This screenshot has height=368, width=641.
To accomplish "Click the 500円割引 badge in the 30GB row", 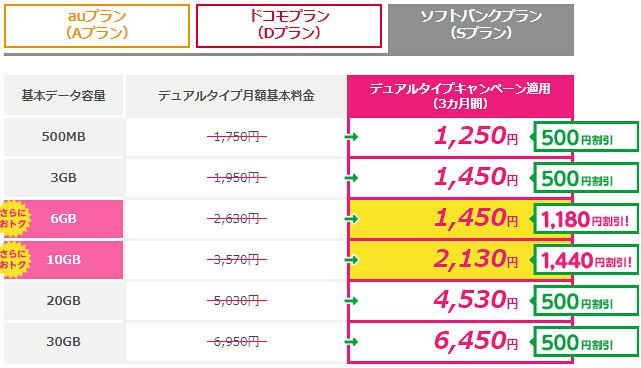I will tap(584, 342).
